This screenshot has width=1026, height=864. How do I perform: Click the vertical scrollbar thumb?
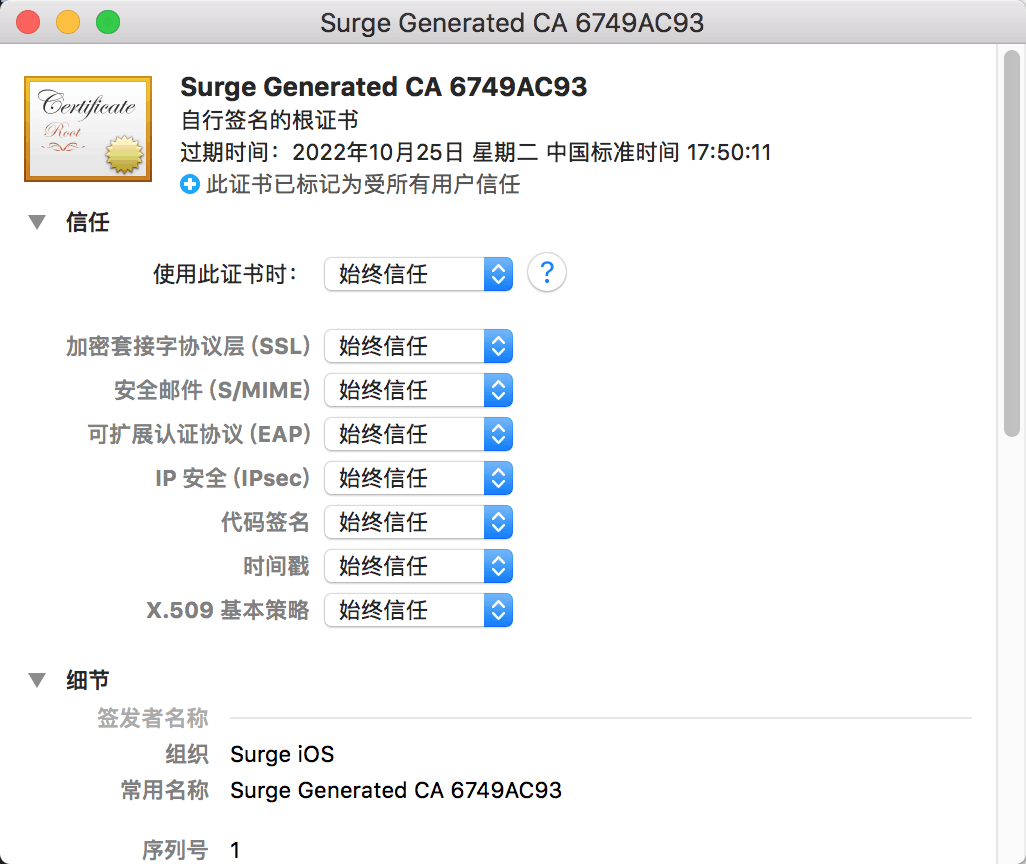click(1012, 243)
